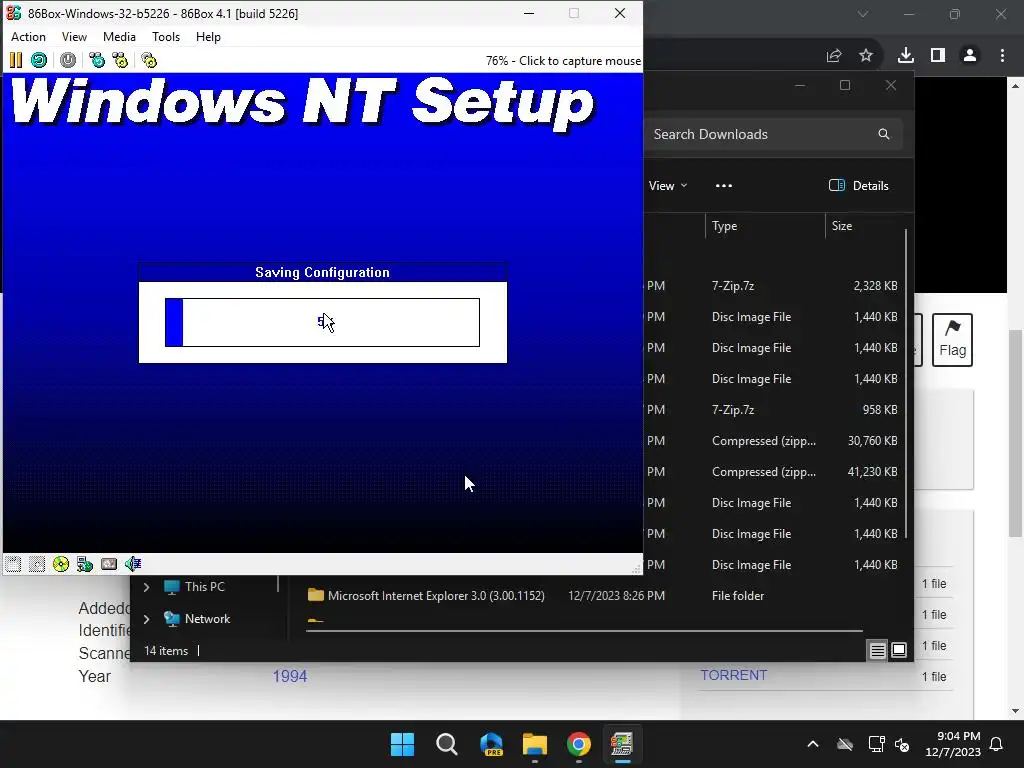
Task: Click first floppy drive status icon
Action: 13,564
